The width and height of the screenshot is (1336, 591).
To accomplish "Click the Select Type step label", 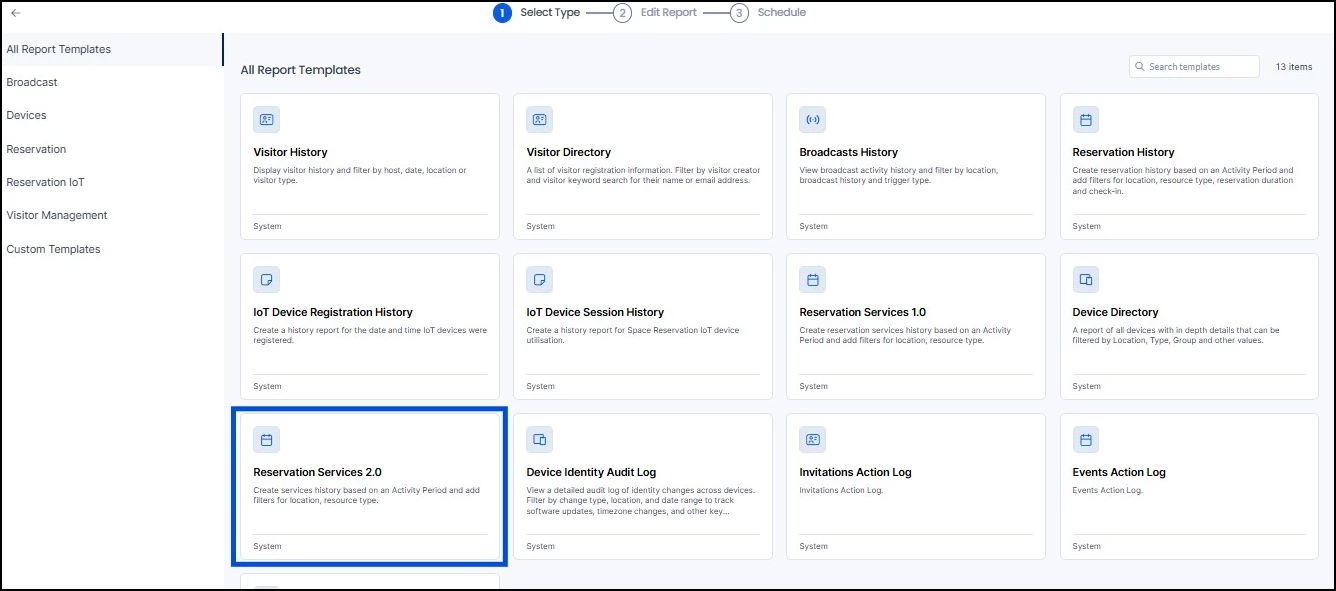I will click(550, 13).
